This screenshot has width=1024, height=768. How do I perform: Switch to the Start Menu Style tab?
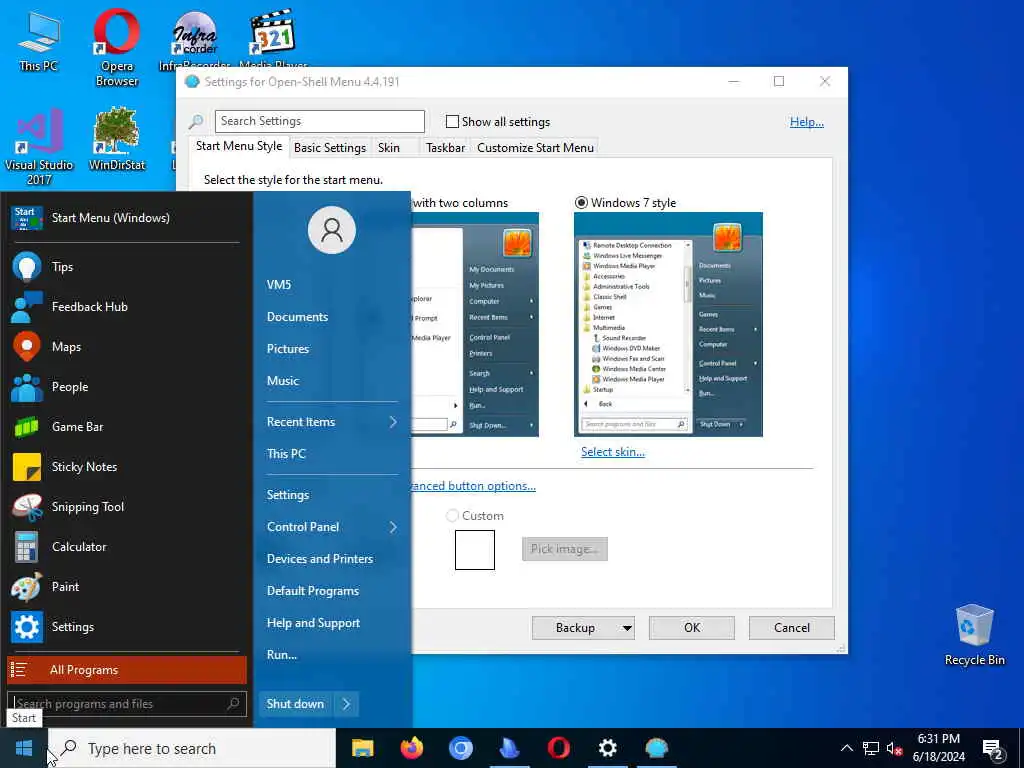point(239,146)
